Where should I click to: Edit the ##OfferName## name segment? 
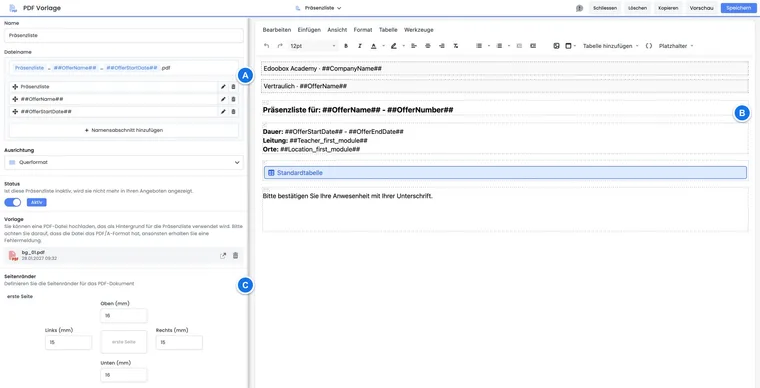[x=223, y=99]
